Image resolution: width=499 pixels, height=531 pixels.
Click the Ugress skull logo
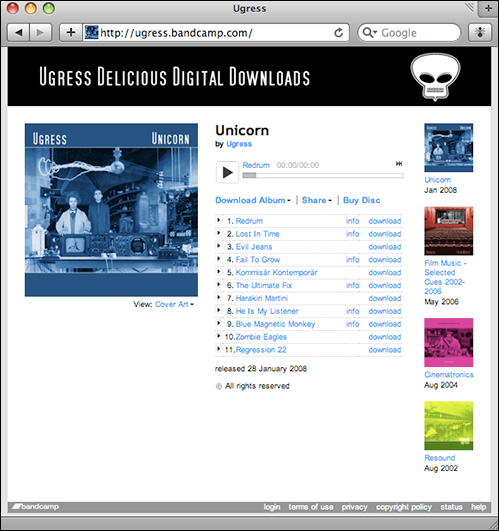pyautogui.click(x=435, y=77)
